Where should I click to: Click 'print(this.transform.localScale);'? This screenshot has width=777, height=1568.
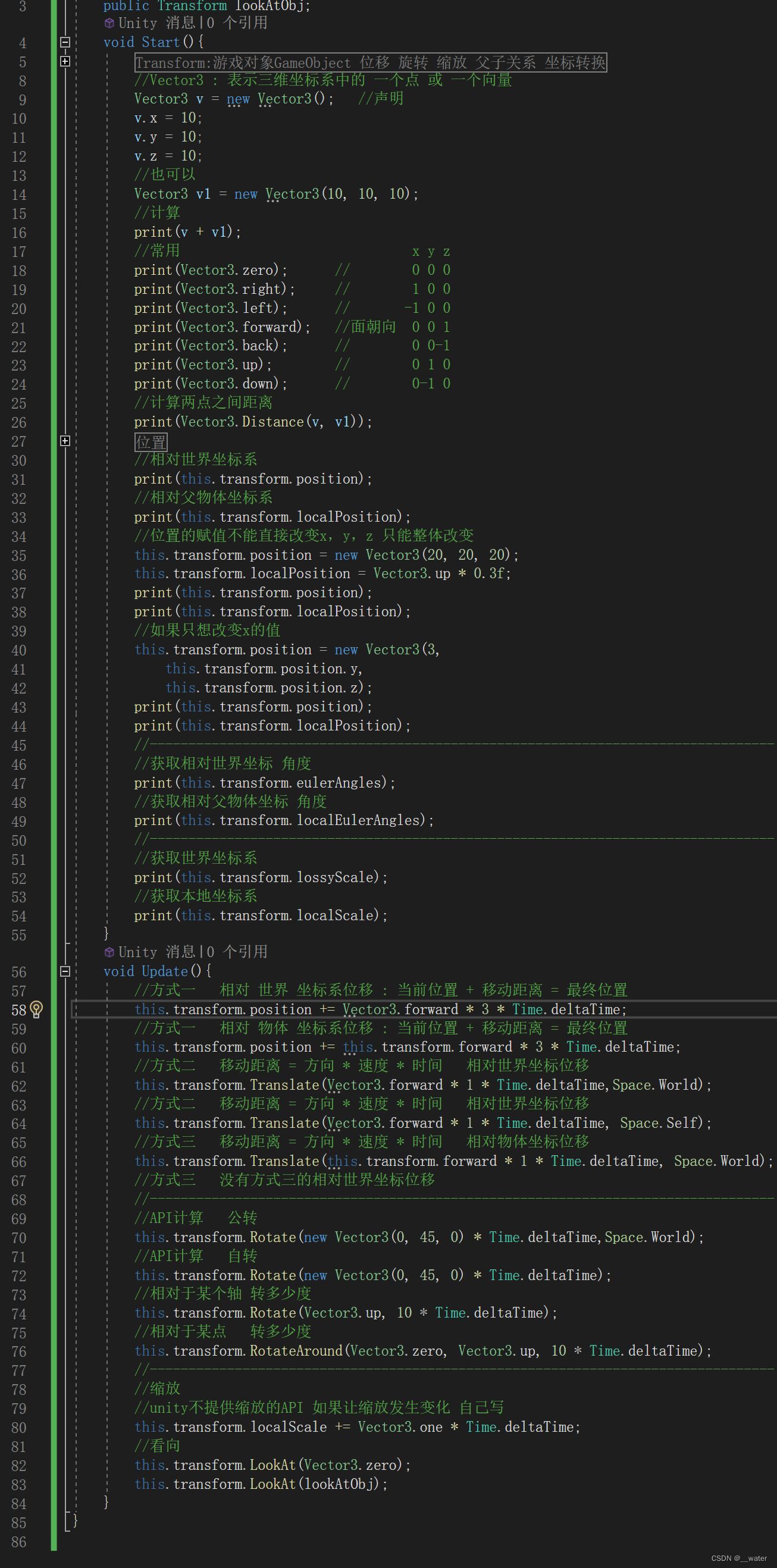tap(261, 915)
